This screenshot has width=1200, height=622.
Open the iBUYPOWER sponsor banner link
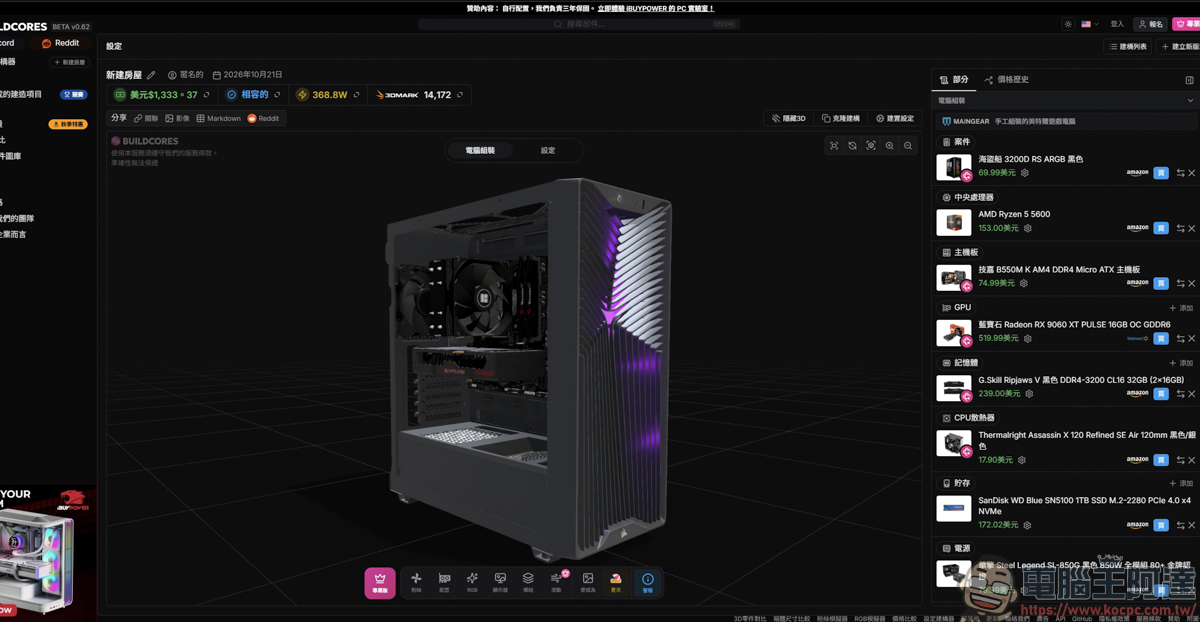coord(655,8)
